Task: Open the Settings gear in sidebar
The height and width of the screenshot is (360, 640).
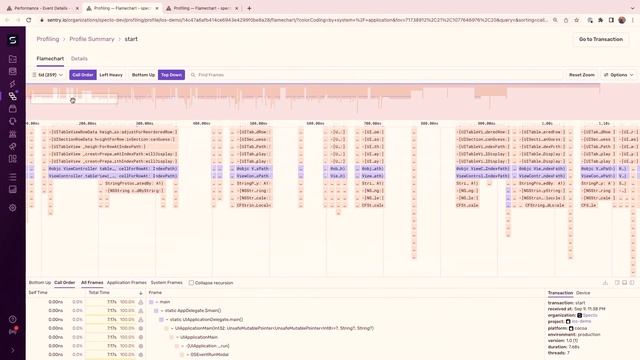Action: click(x=13, y=208)
